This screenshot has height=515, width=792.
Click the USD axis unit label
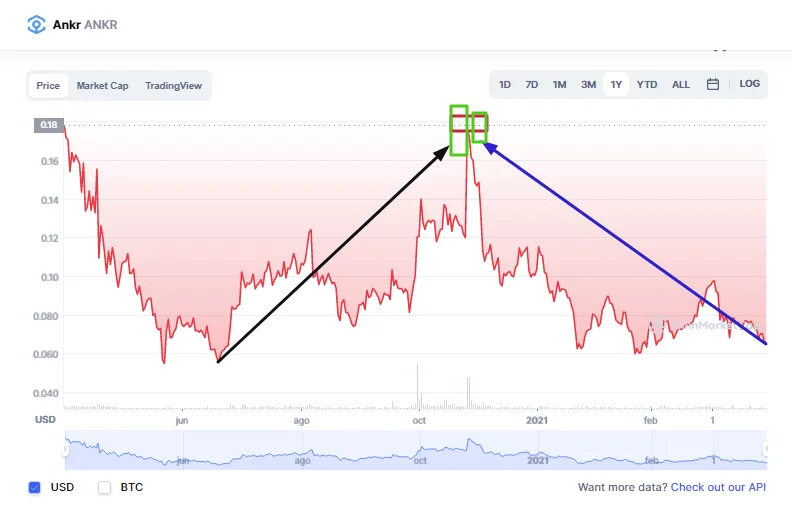[x=45, y=420]
